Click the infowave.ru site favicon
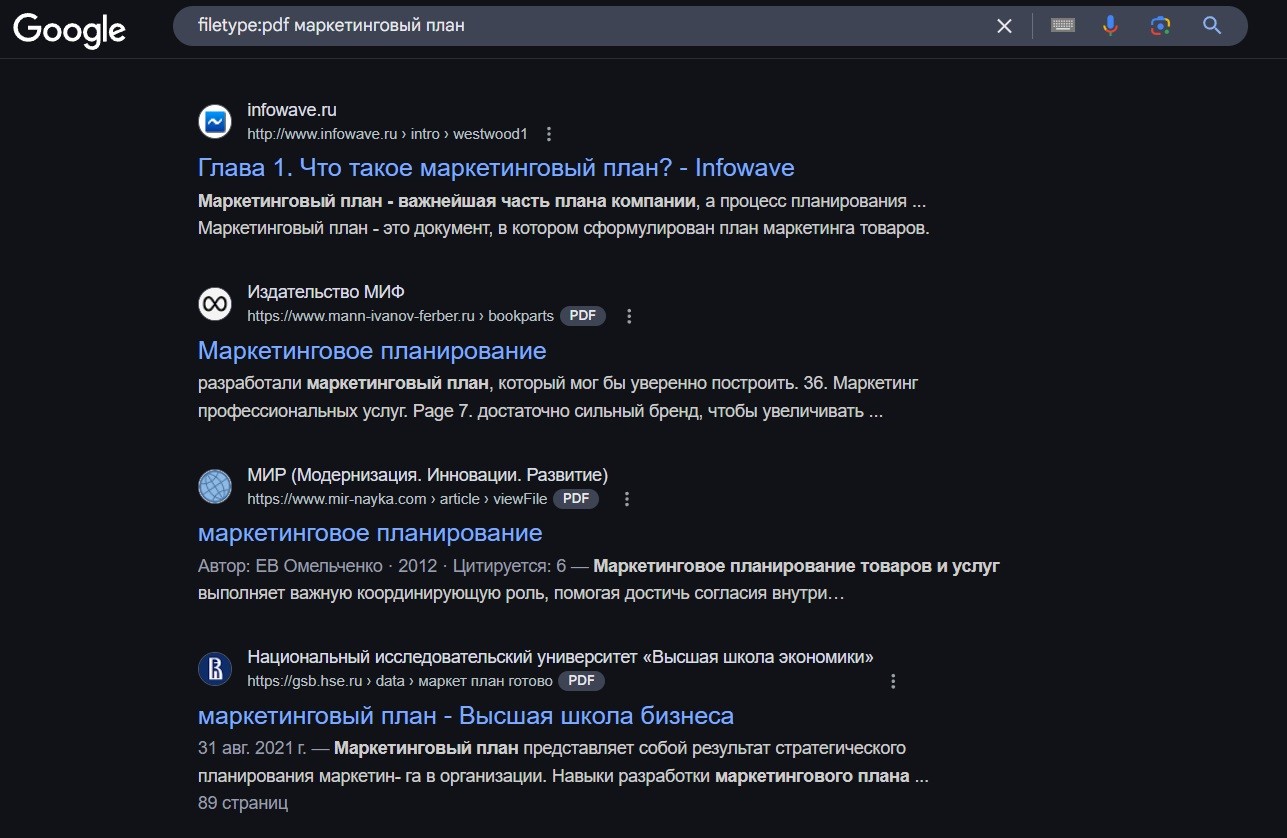The width and height of the screenshot is (1287, 838). 215,121
